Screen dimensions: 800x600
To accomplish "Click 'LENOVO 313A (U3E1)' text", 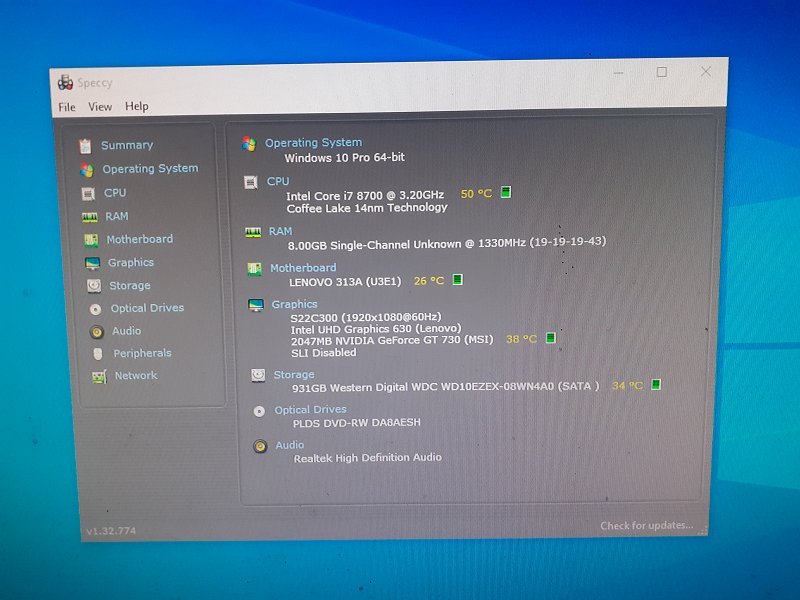I will pyautogui.click(x=345, y=282).
